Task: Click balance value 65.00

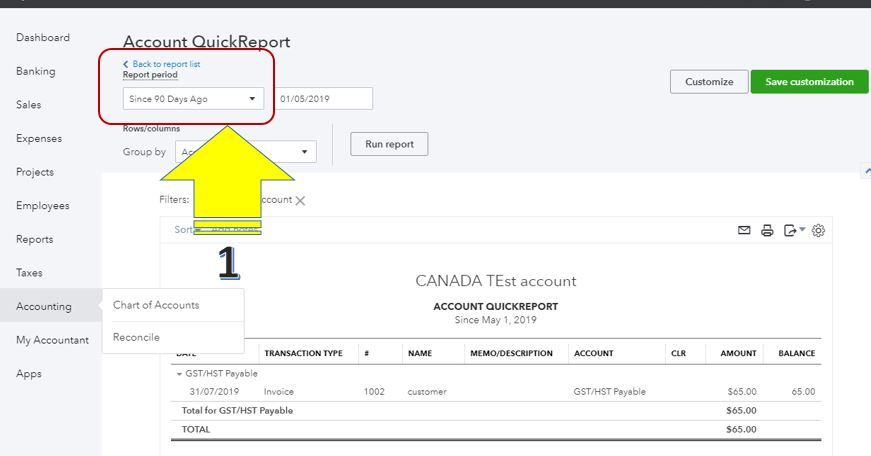Action: [803, 392]
